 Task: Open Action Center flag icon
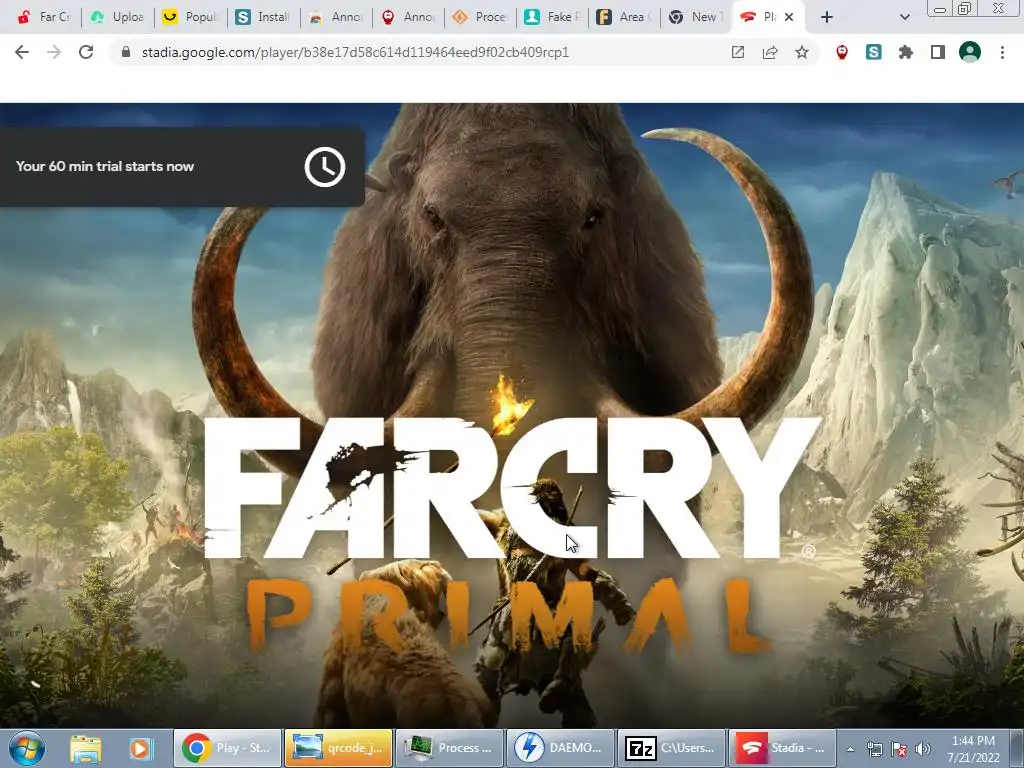[x=899, y=749]
